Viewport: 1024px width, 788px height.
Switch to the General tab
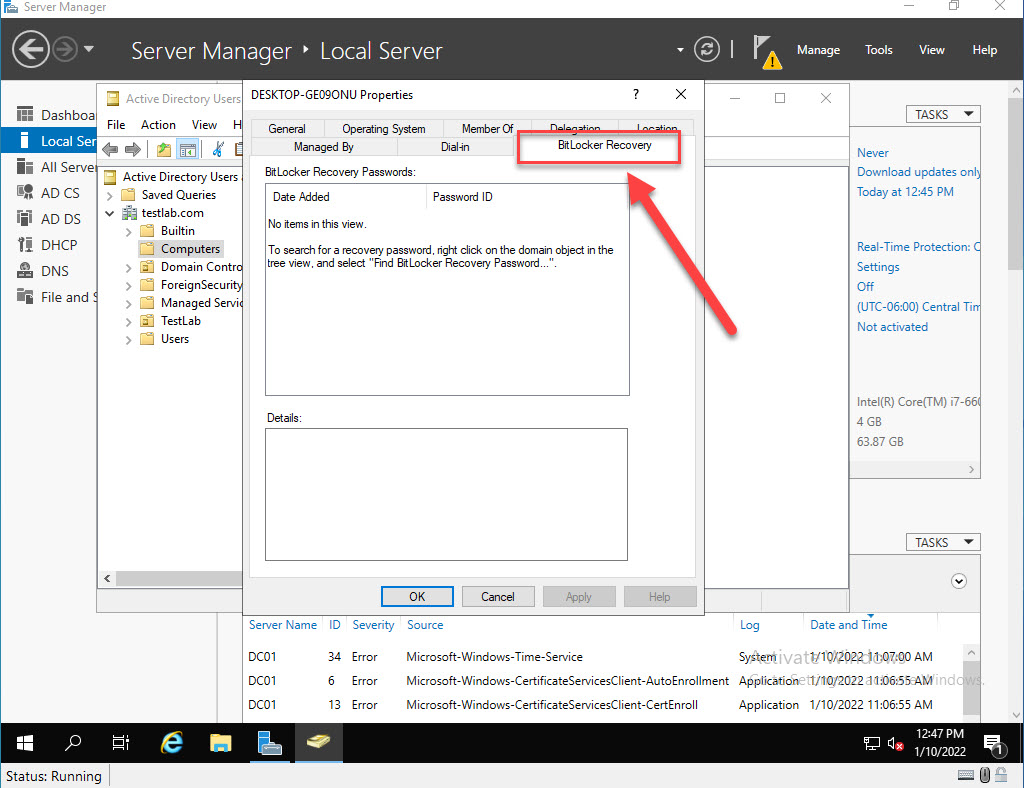tap(286, 129)
